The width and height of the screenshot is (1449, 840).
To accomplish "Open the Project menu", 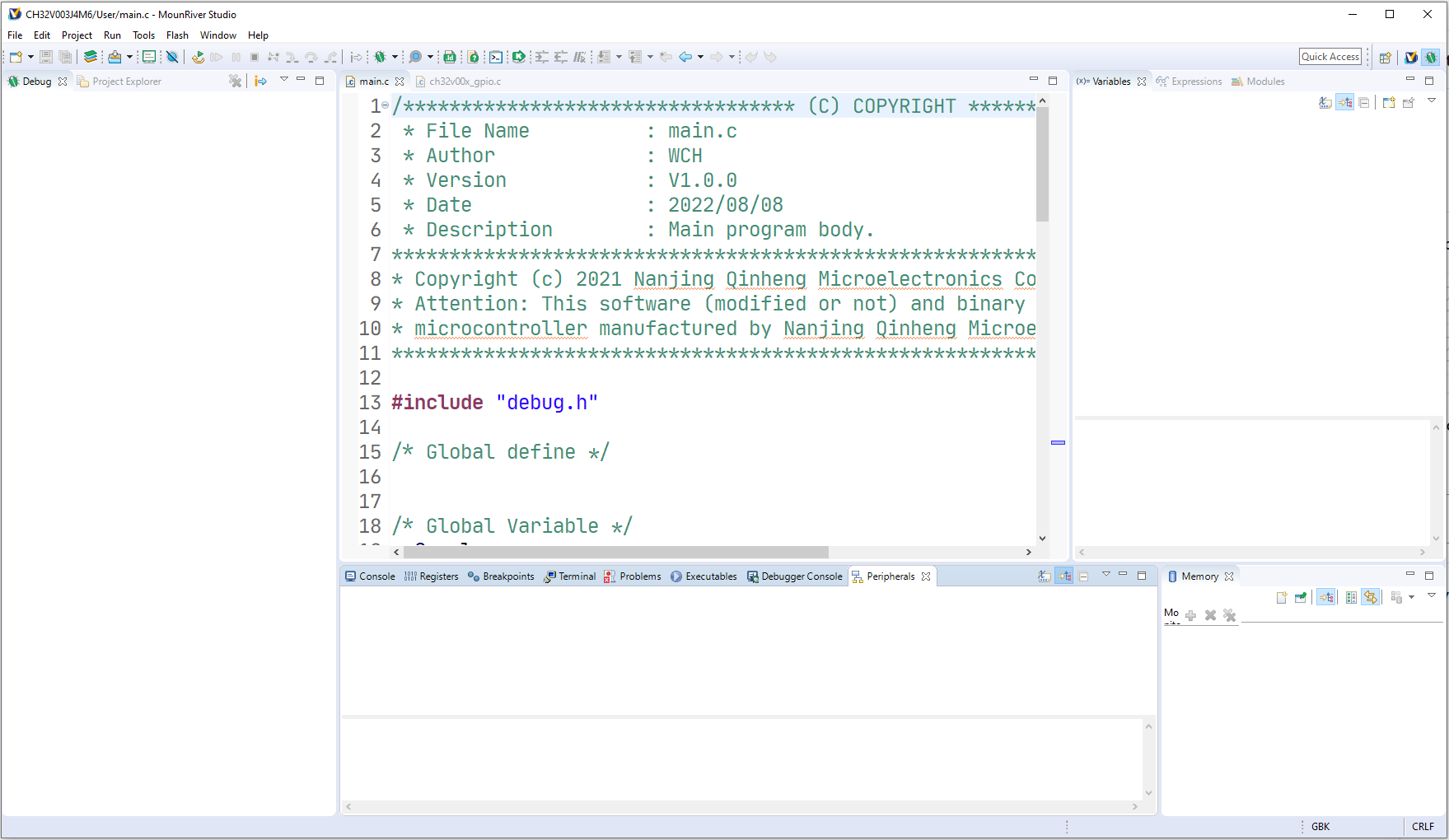I will pyautogui.click(x=77, y=35).
